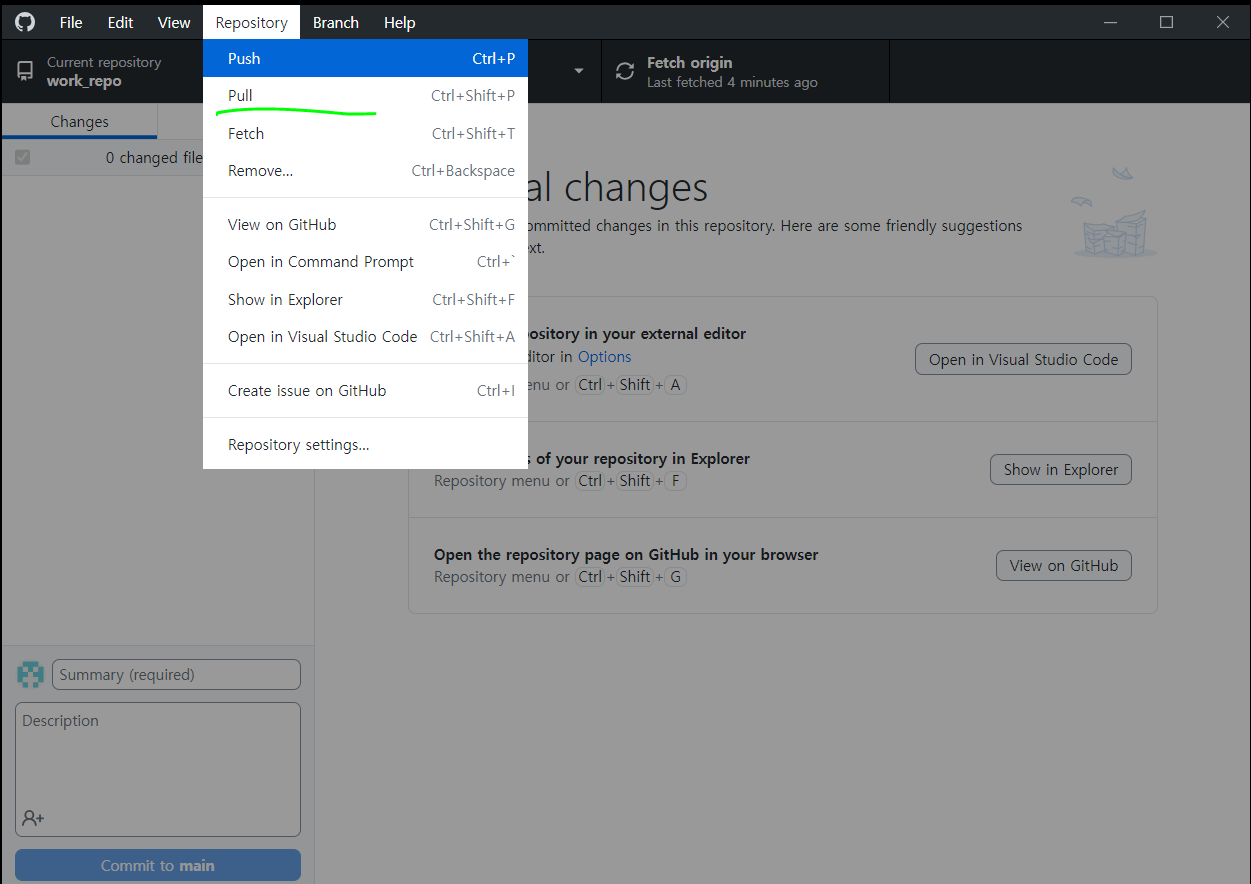Click the Show in Explorer button
Screen dimensions: 1251x884
tap(1060, 469)
